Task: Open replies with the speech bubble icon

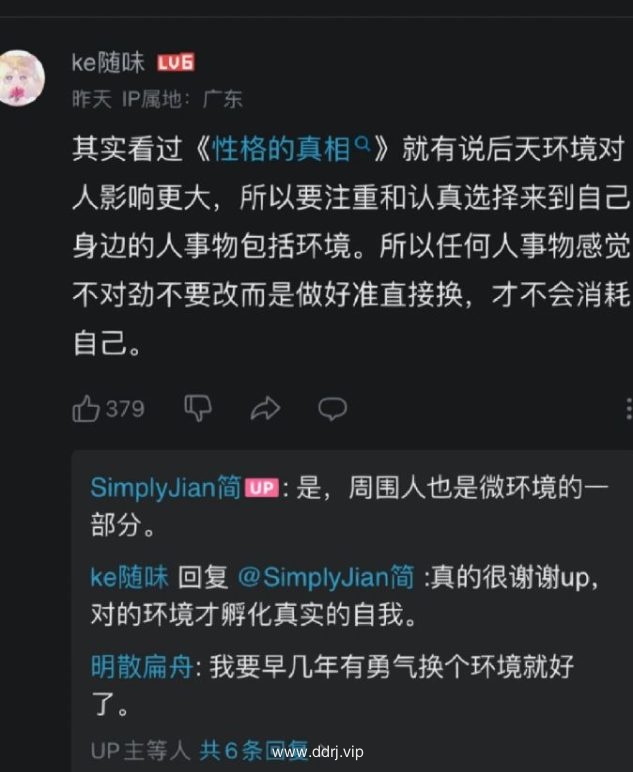Action: point(332,409)
